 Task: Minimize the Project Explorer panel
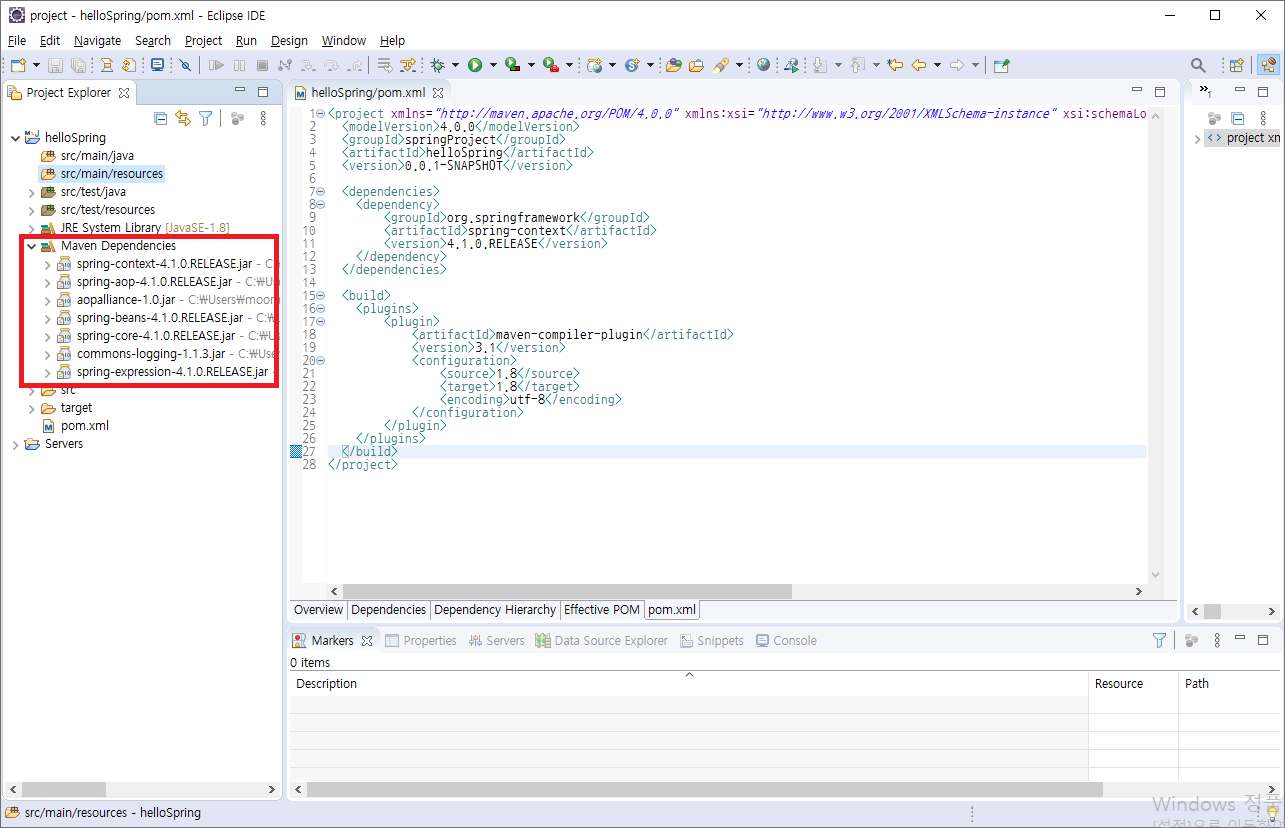tap(240, 91)
